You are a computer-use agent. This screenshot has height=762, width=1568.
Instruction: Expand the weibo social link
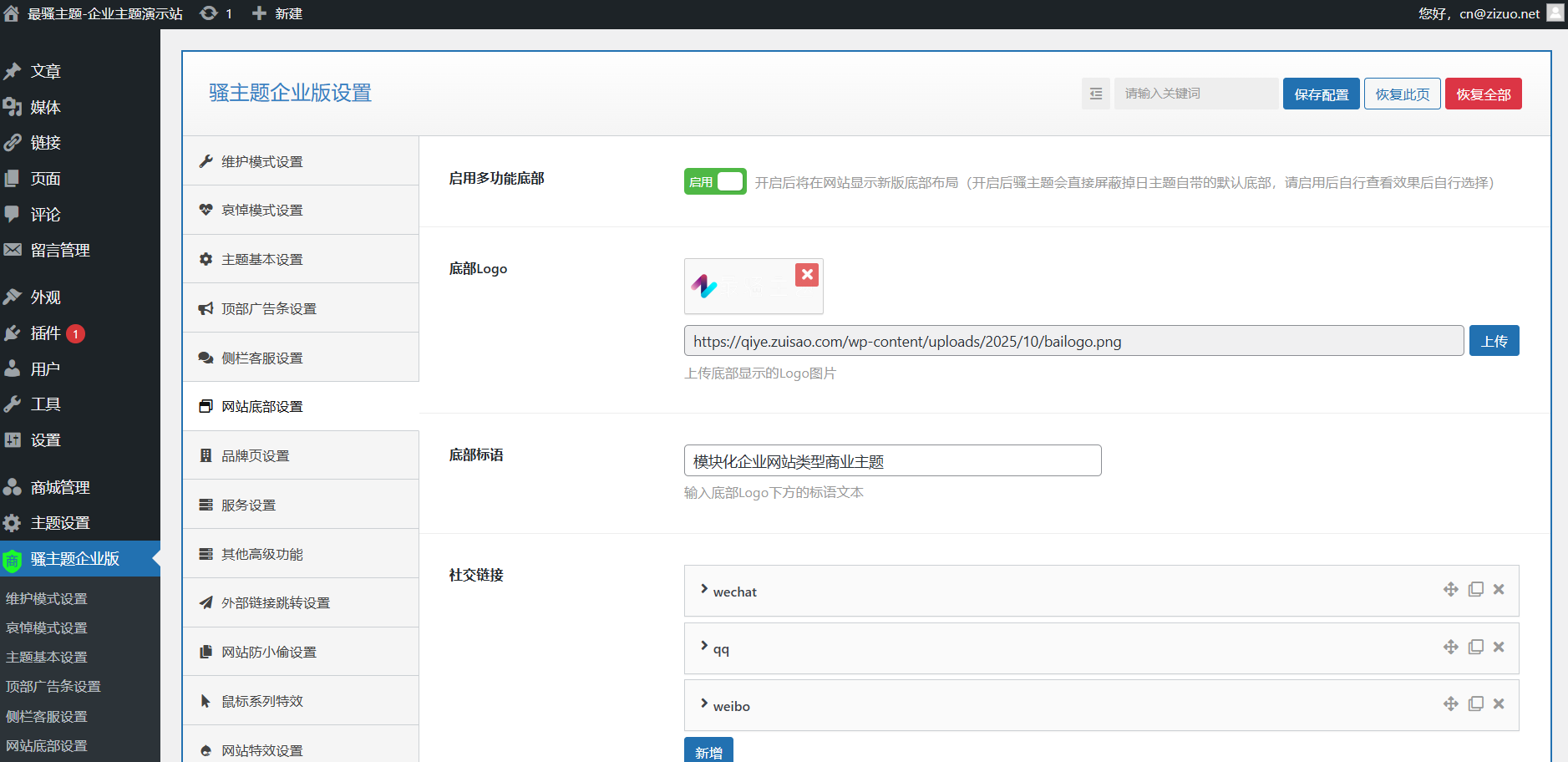click(x=704, y=704)
